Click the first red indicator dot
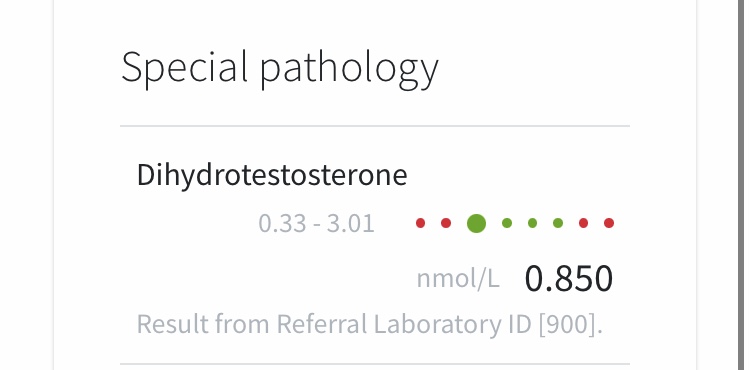The image size is (750, 370). click(x=420, y=223)
